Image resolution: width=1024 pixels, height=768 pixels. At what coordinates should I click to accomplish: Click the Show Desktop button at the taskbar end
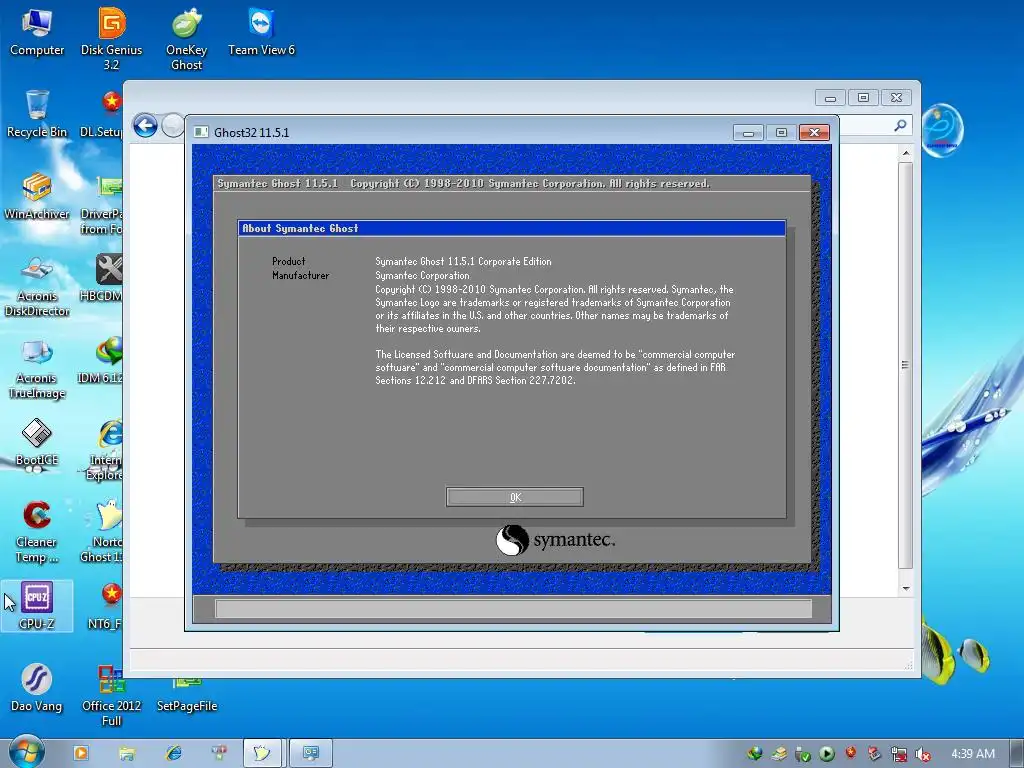[1017, 753]
